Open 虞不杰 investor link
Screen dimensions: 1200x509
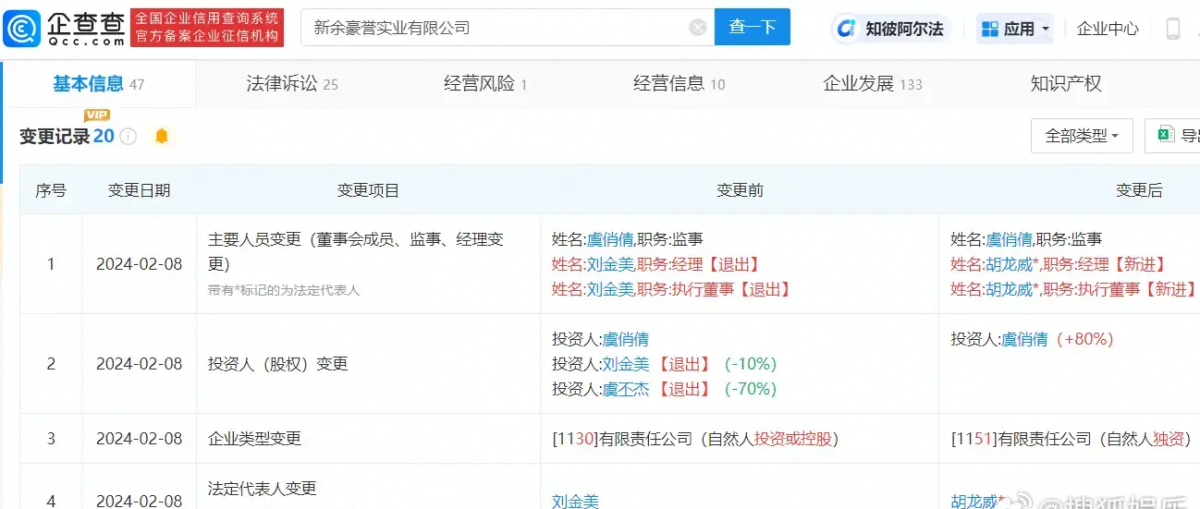(625, 389)
